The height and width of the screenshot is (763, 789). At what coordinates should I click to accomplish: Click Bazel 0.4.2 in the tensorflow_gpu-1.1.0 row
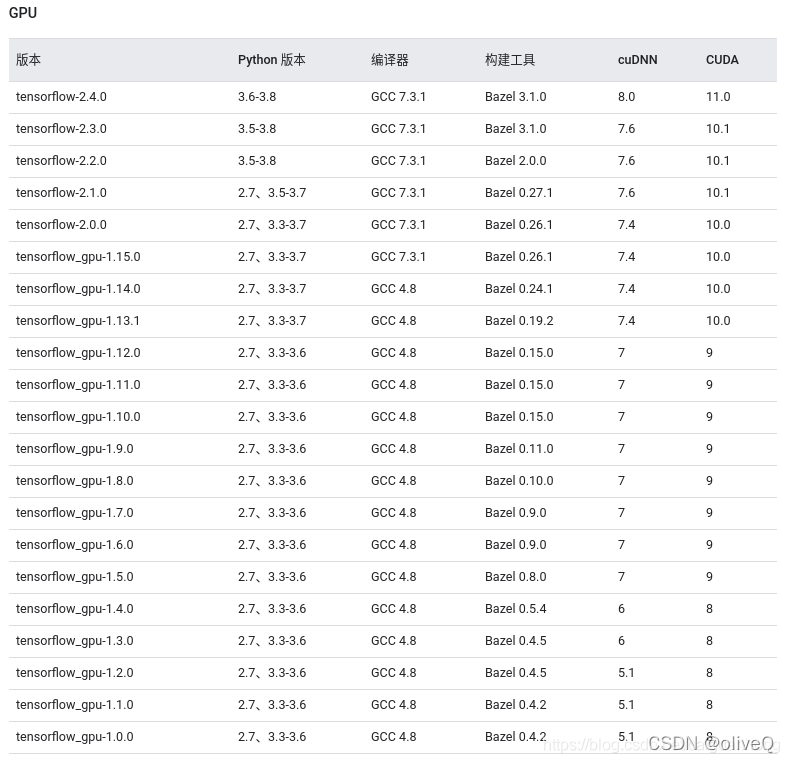(516, 705)
